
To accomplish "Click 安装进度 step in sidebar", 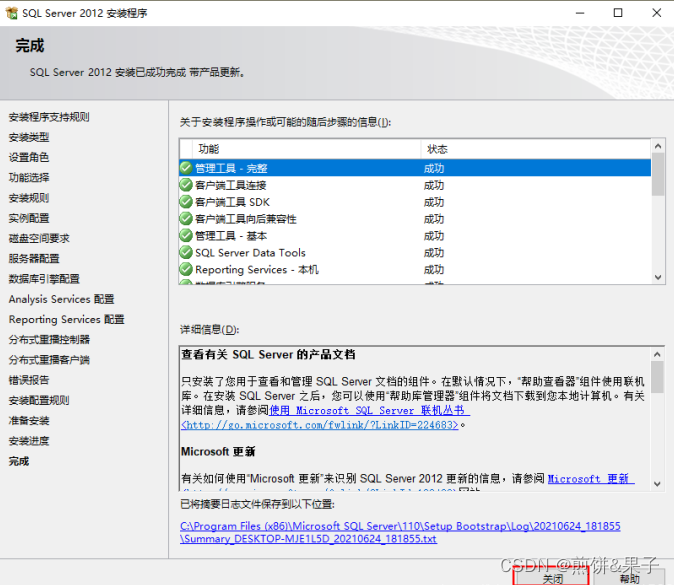I will tap(29, 441).
